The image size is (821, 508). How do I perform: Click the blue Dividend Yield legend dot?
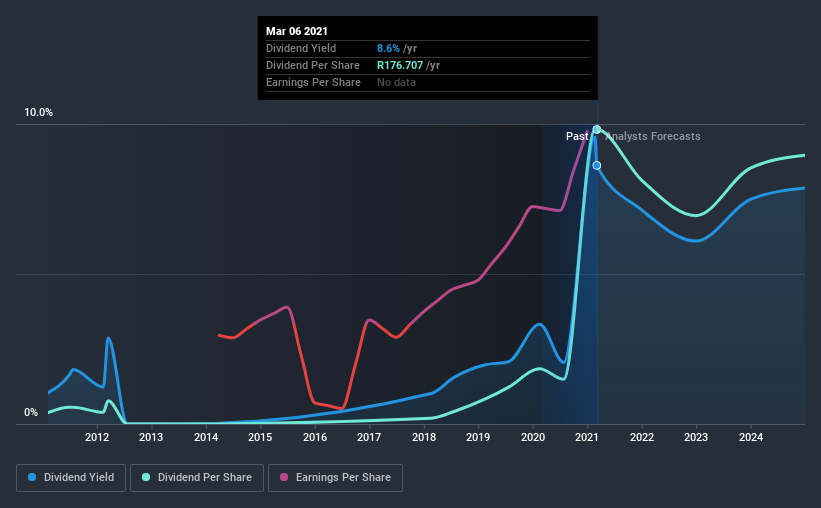tap(32, 477)
